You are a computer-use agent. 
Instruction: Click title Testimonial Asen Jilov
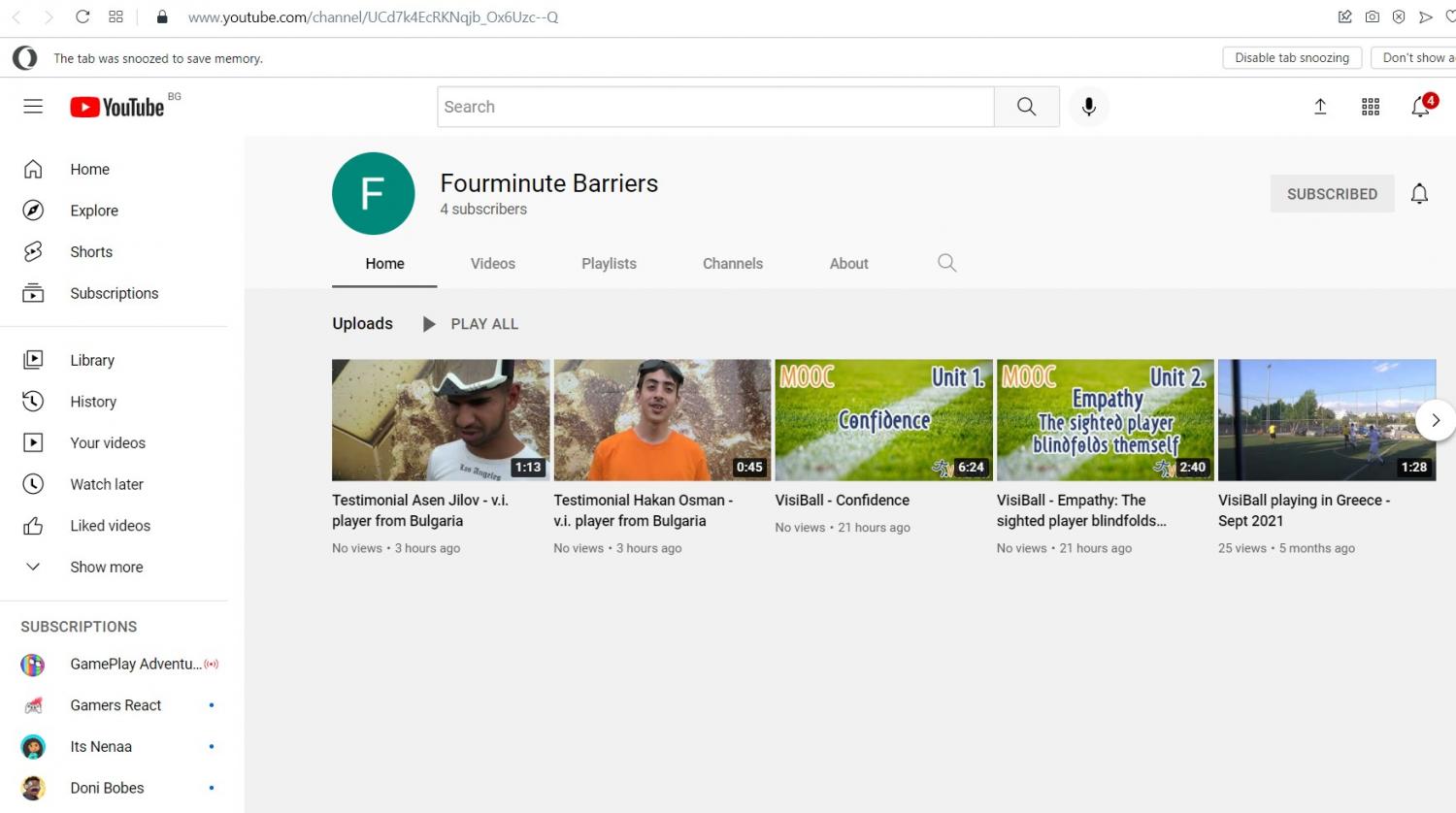[420, 510]
